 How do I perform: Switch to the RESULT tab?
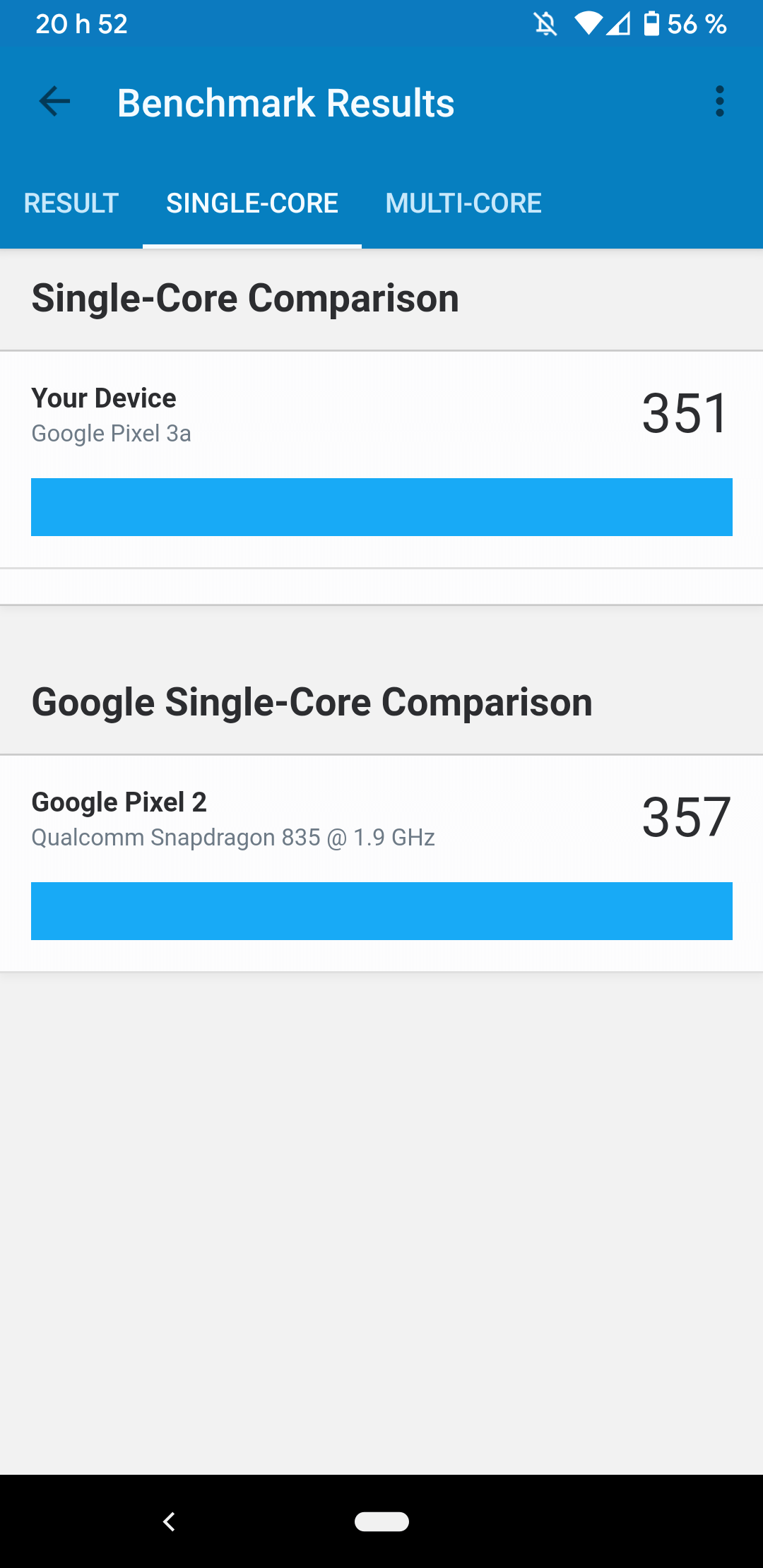pos(71,203)
